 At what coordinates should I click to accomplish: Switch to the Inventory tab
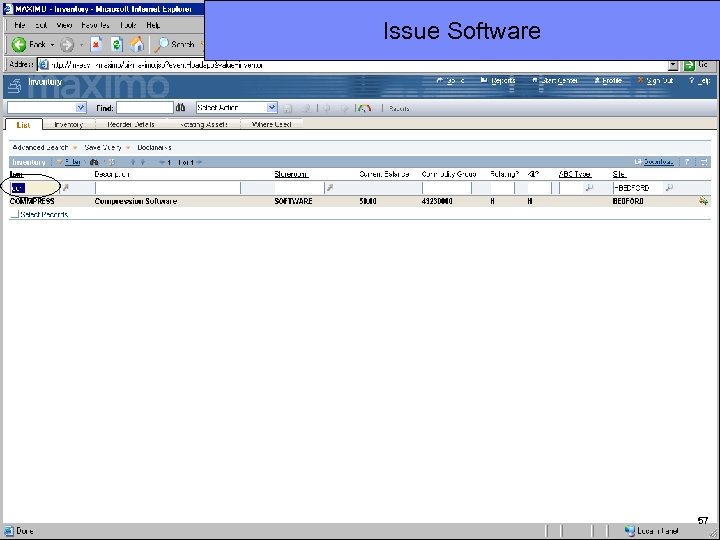(x=68, y=124)
